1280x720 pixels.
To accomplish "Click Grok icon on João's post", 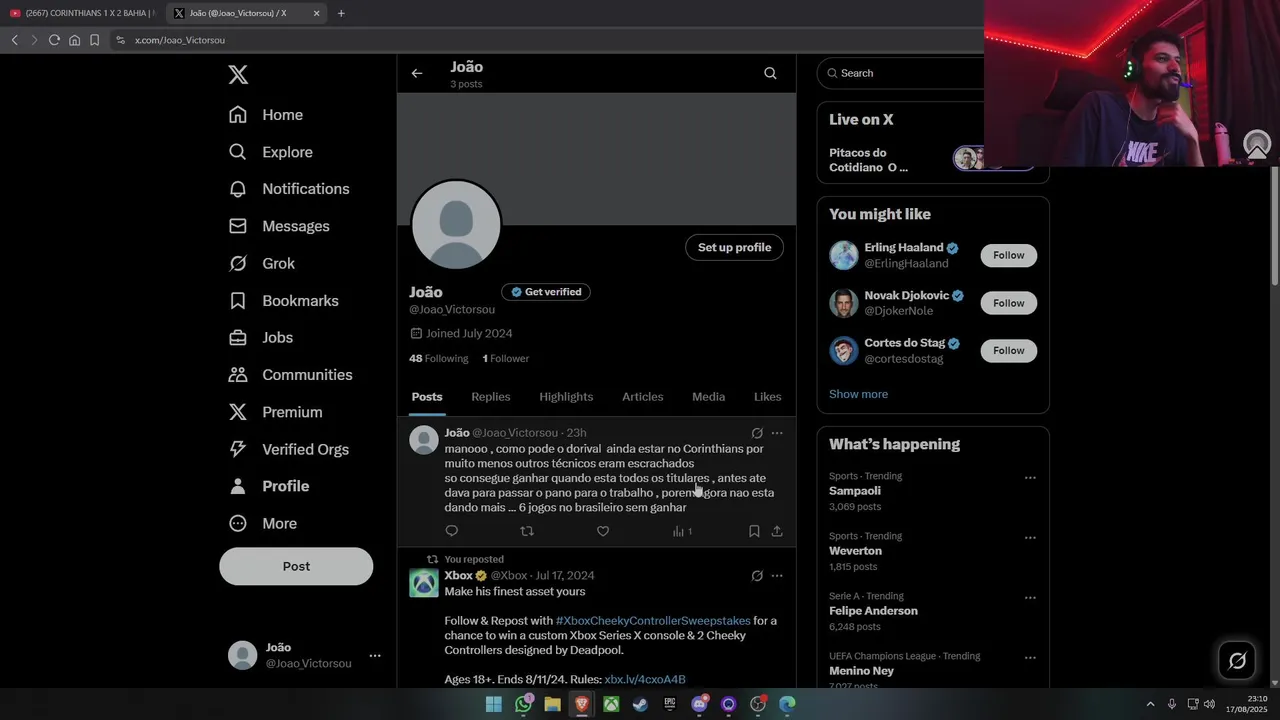I will pos(757,433).
